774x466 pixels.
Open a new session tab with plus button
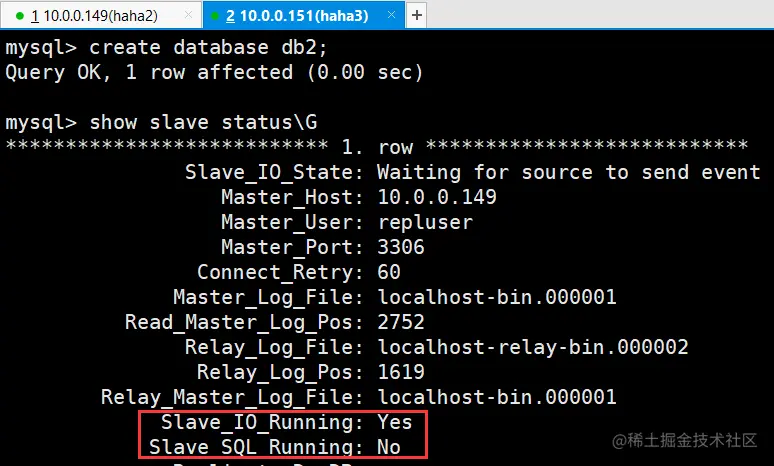pyautogui.click(x=417, y=15)
